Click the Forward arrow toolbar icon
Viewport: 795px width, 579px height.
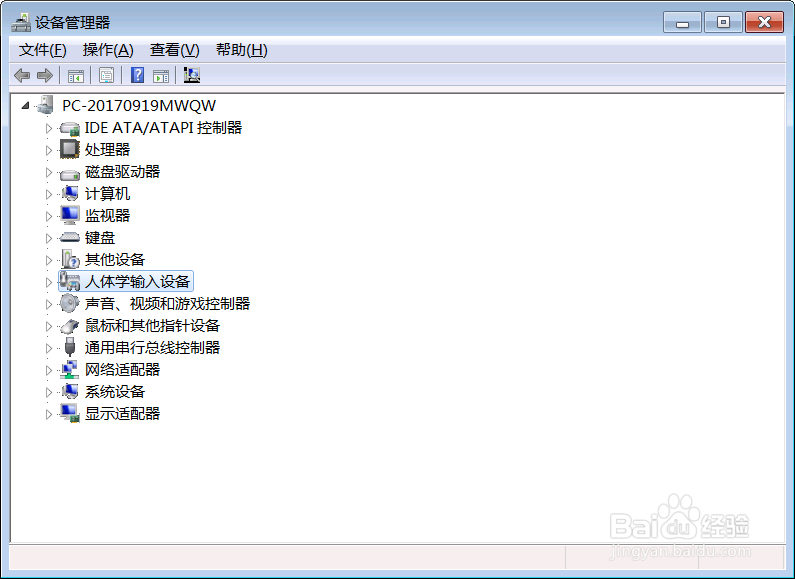(45, 76)
